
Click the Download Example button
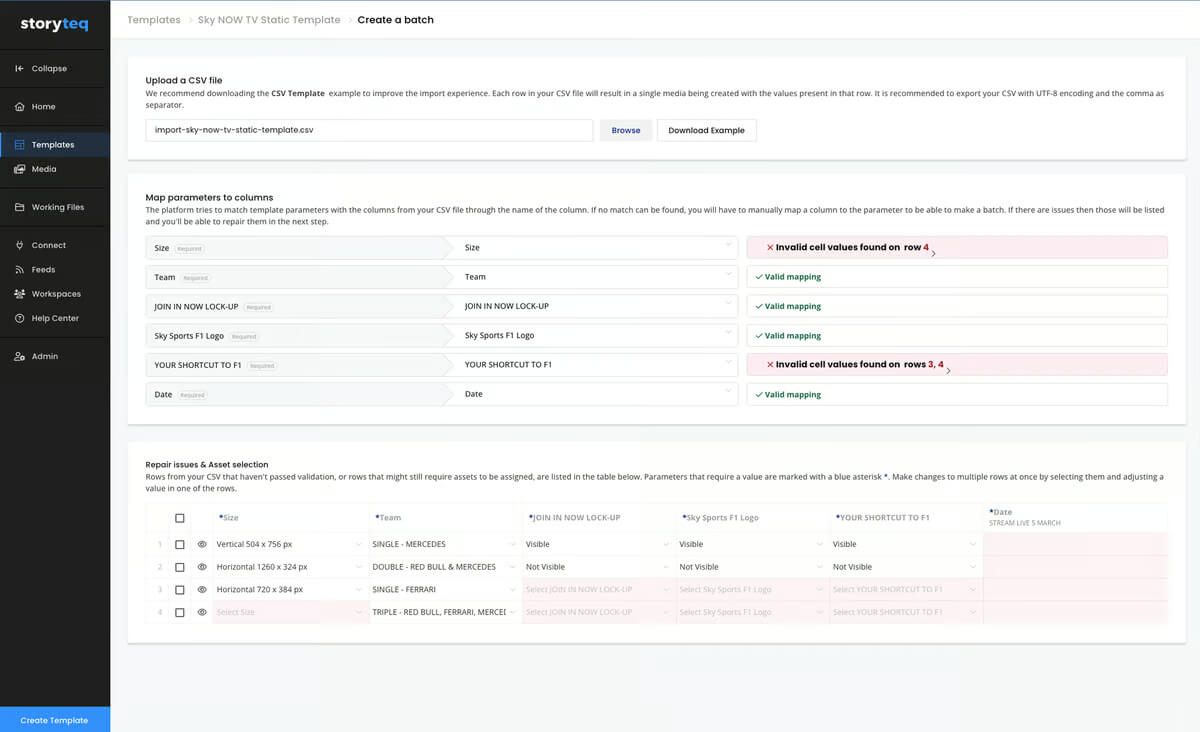tap(707, 130)
